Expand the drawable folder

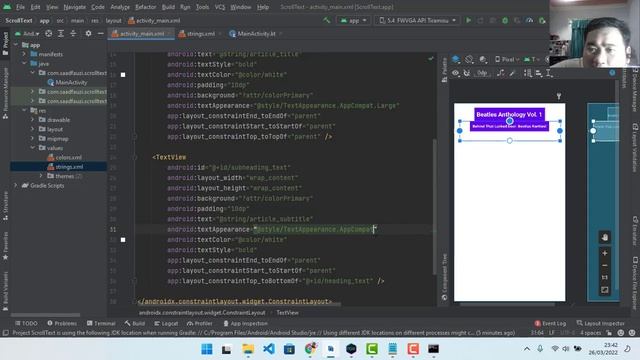click(x=33, y=120)
